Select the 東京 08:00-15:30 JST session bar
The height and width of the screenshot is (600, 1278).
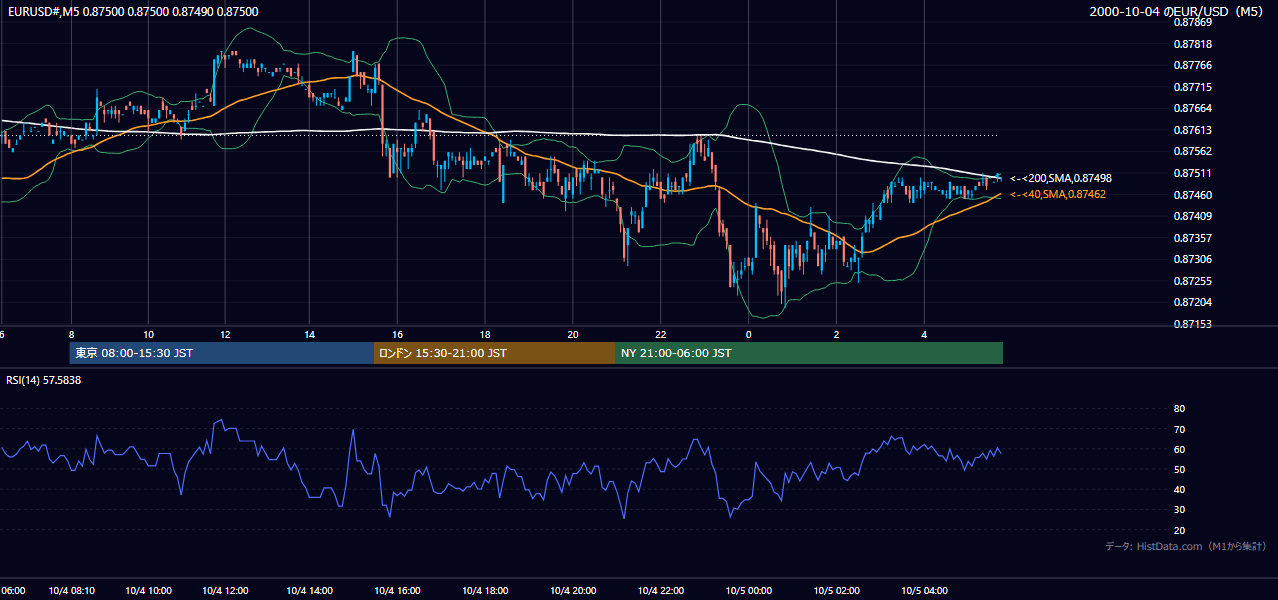(221, 353)
